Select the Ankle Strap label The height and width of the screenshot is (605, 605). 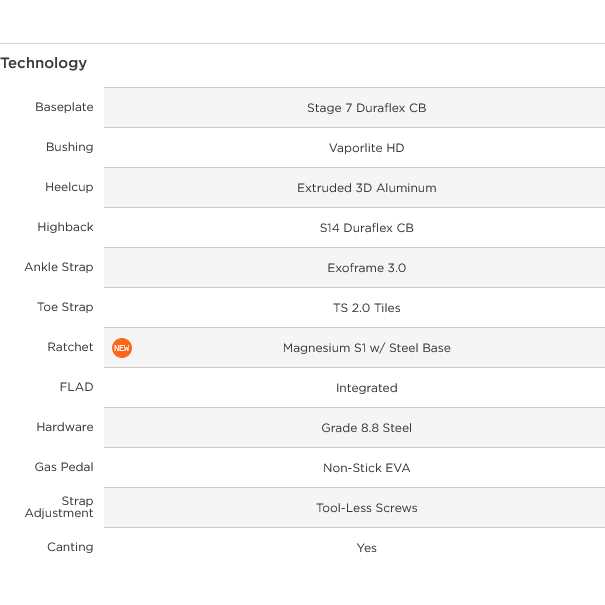[59, 267]
